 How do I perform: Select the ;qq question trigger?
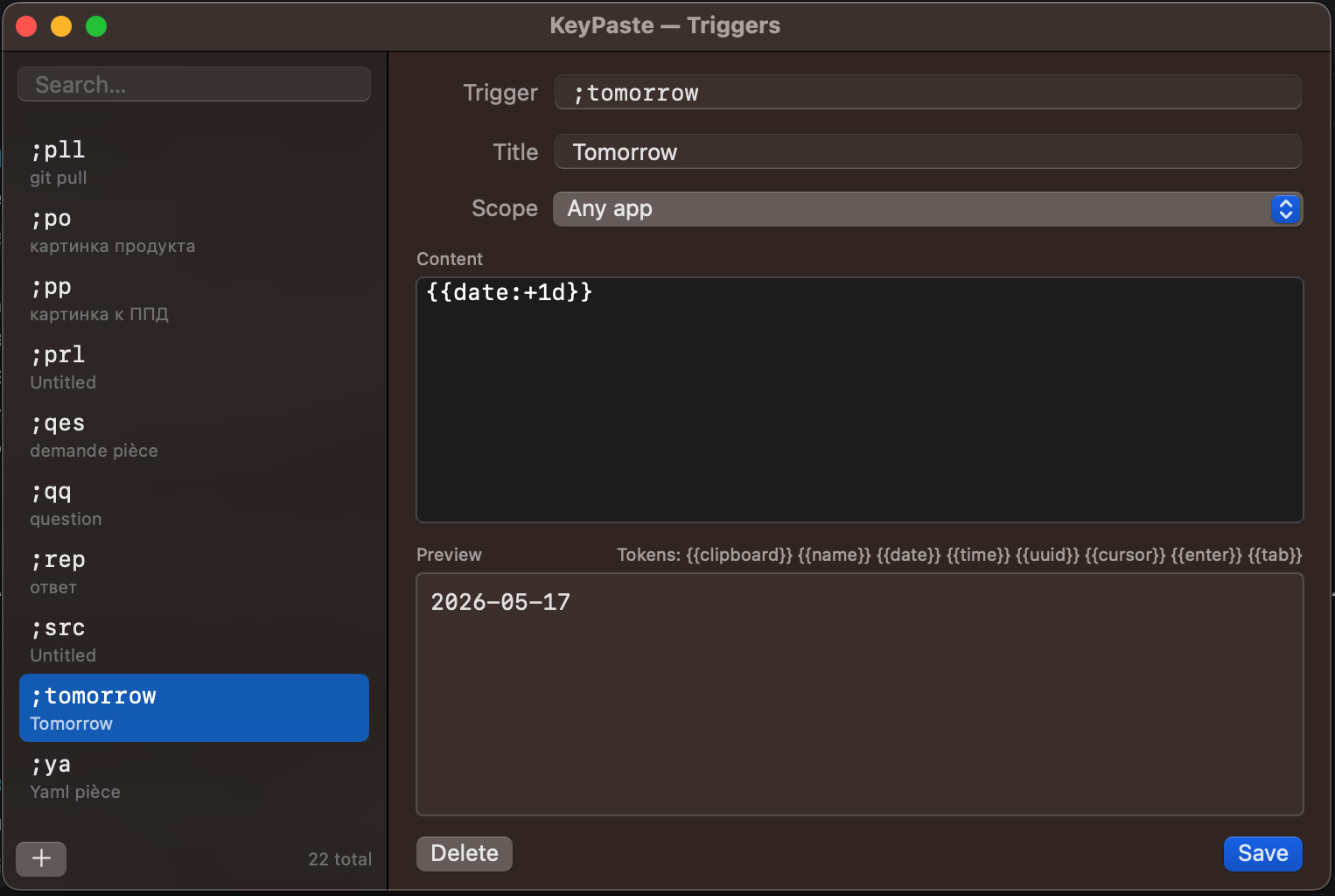(x=194, y=503)
